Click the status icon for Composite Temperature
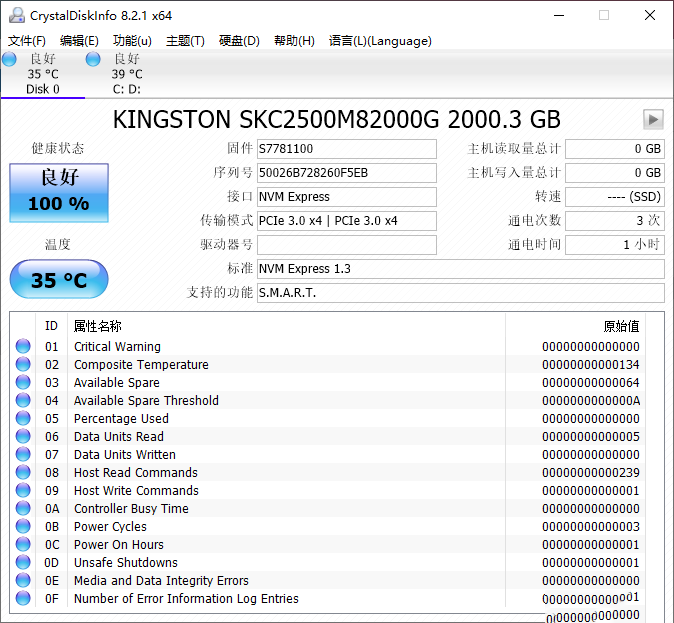This screenshot has width=674, height=623. [23, 364]
